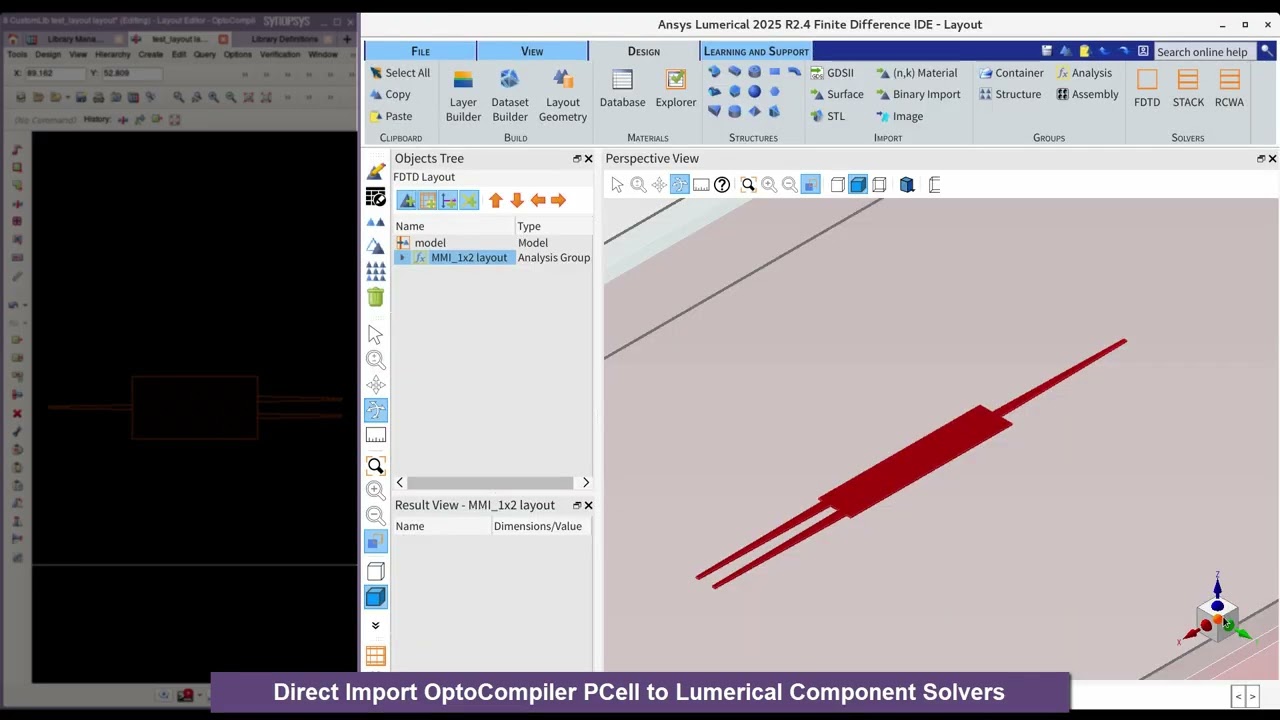
Task: Open the materials Database
Action: (622, 89)
